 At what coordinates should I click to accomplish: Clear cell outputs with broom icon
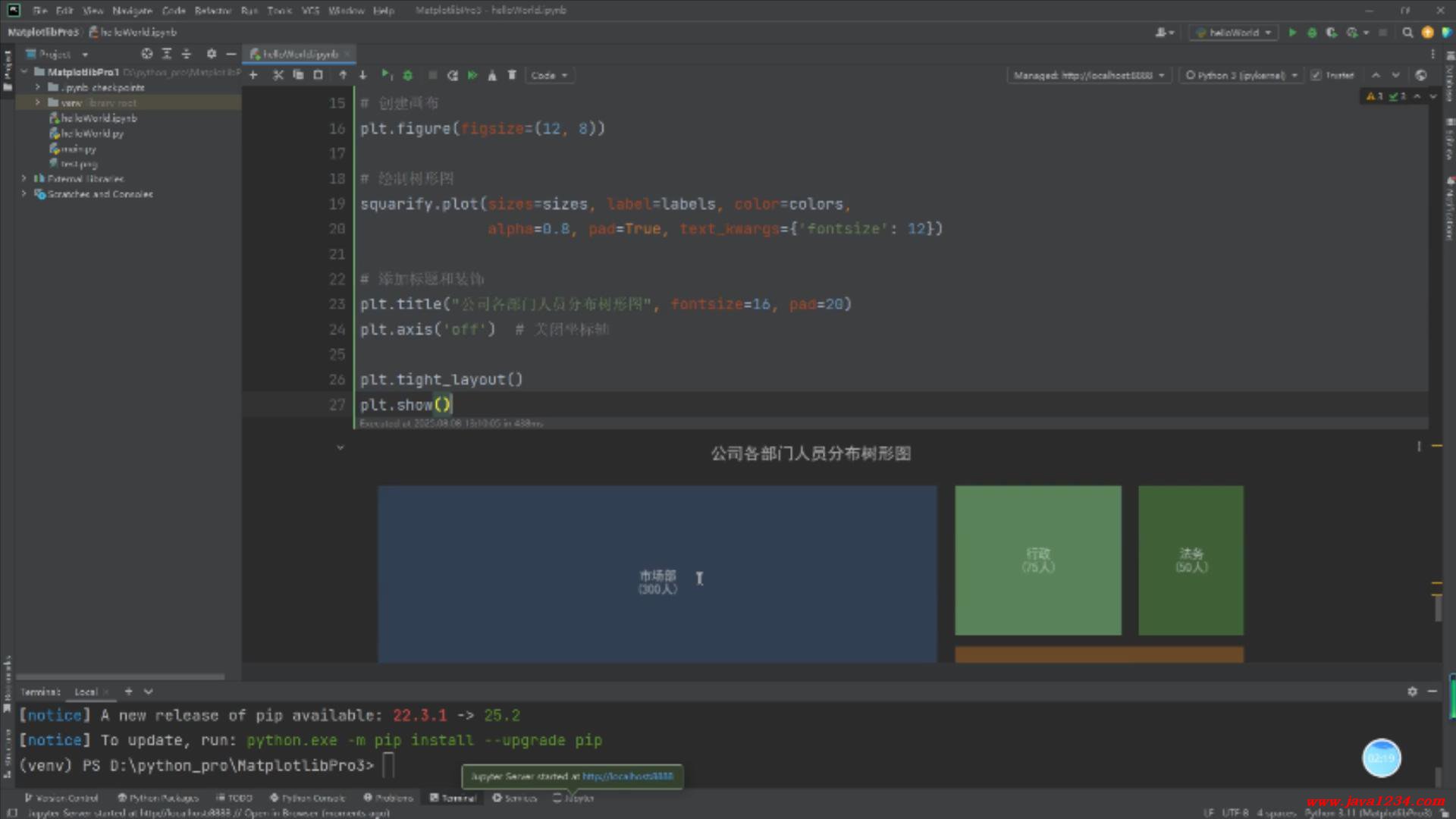(x=492, y=75)
